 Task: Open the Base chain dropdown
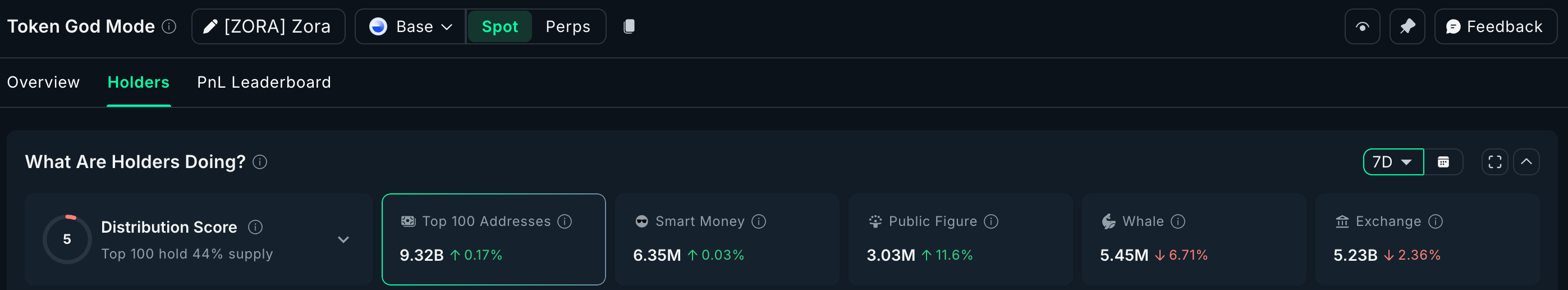pyautogui.click(x=411, y=27)
